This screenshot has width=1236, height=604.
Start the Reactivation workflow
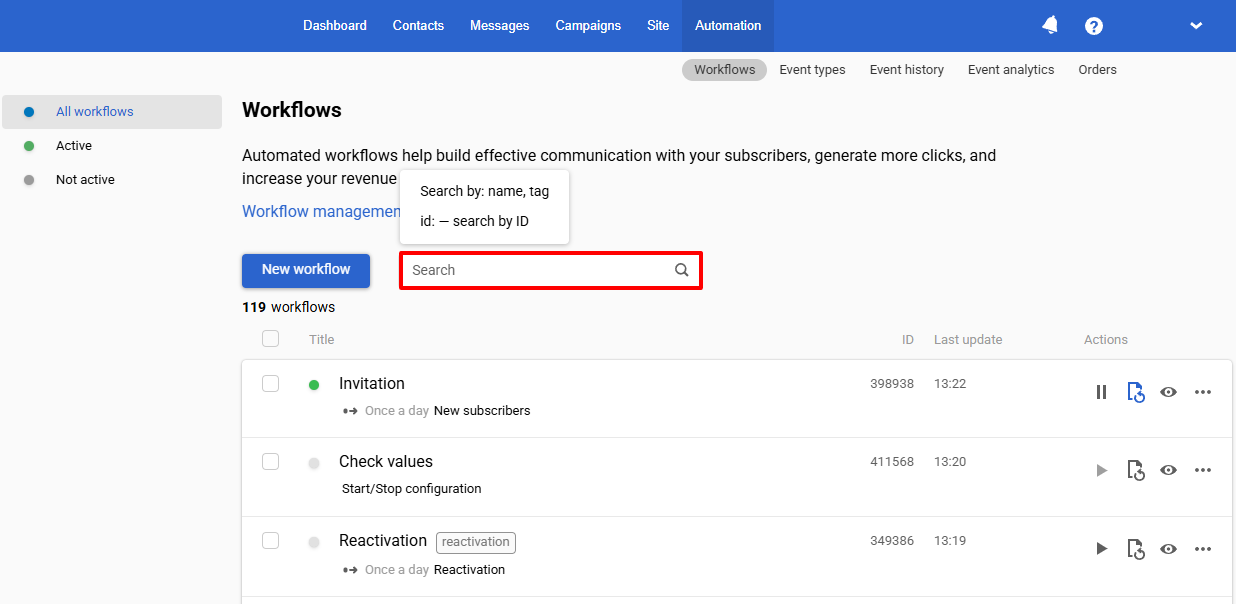click(x=1102, y=549)
